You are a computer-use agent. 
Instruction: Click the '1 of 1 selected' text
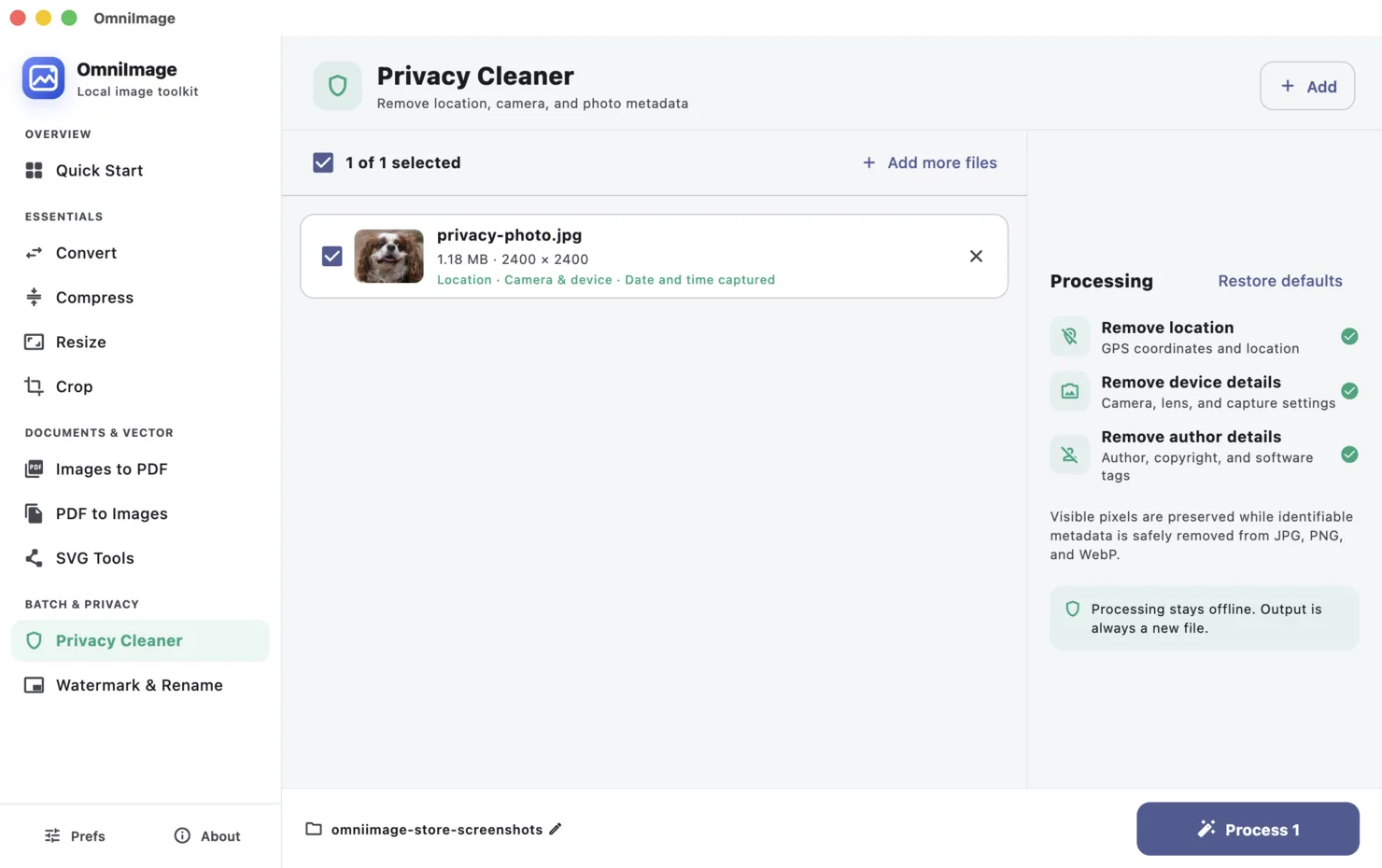[x=402, y=162]
